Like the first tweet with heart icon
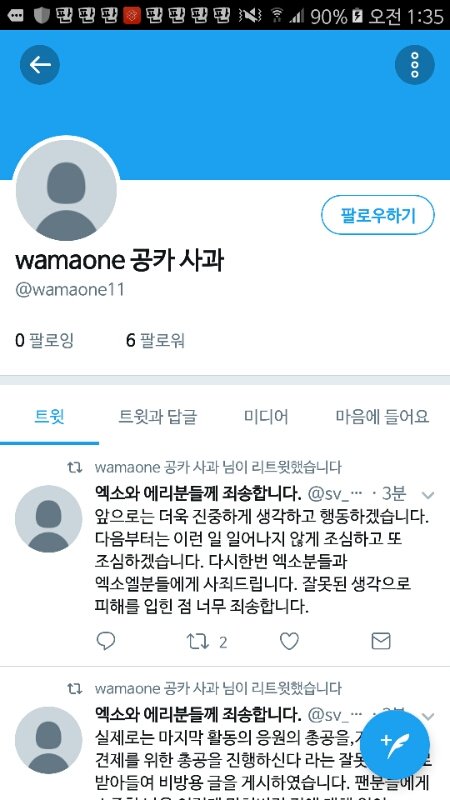The image size is (450, 800). pyautogui.click(x=289, y=641)
